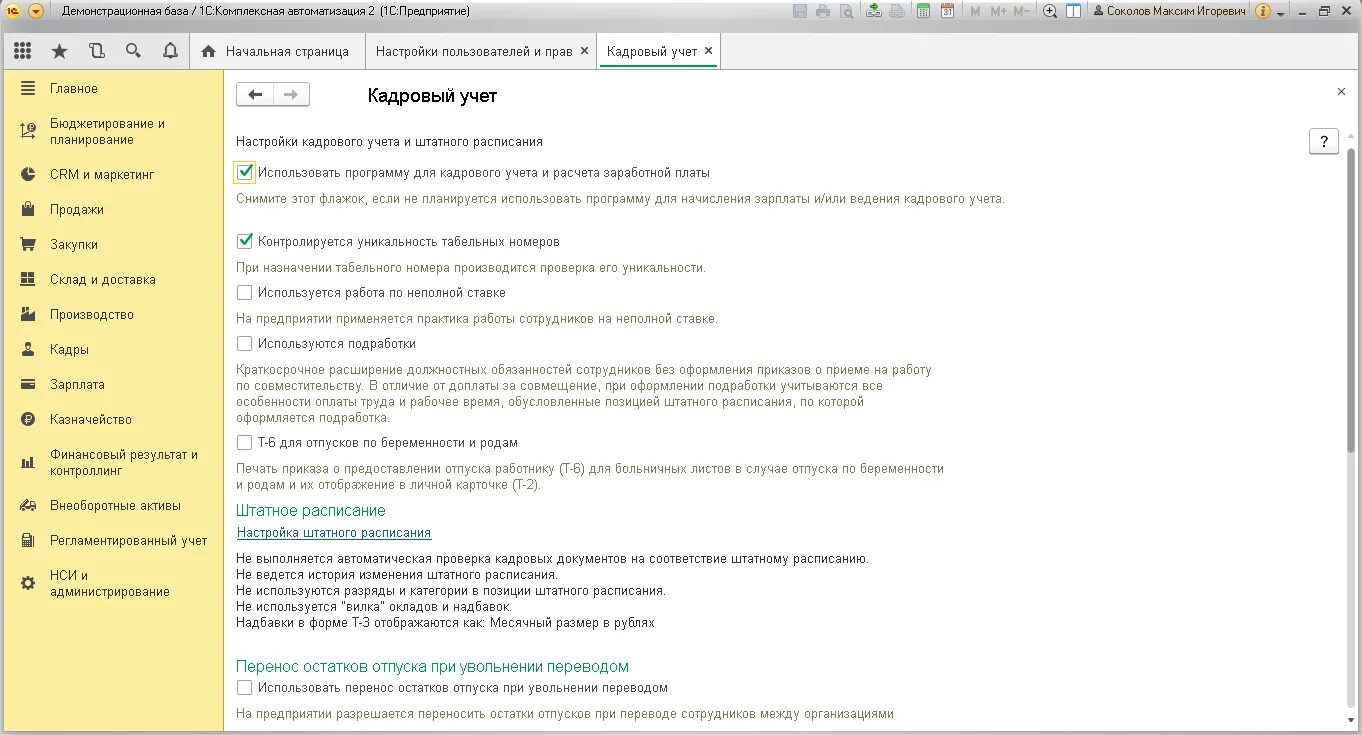1362x735 pixels.
Task: Uncheck Использовать программу для кадрового учета
Action: pos(245,172)
